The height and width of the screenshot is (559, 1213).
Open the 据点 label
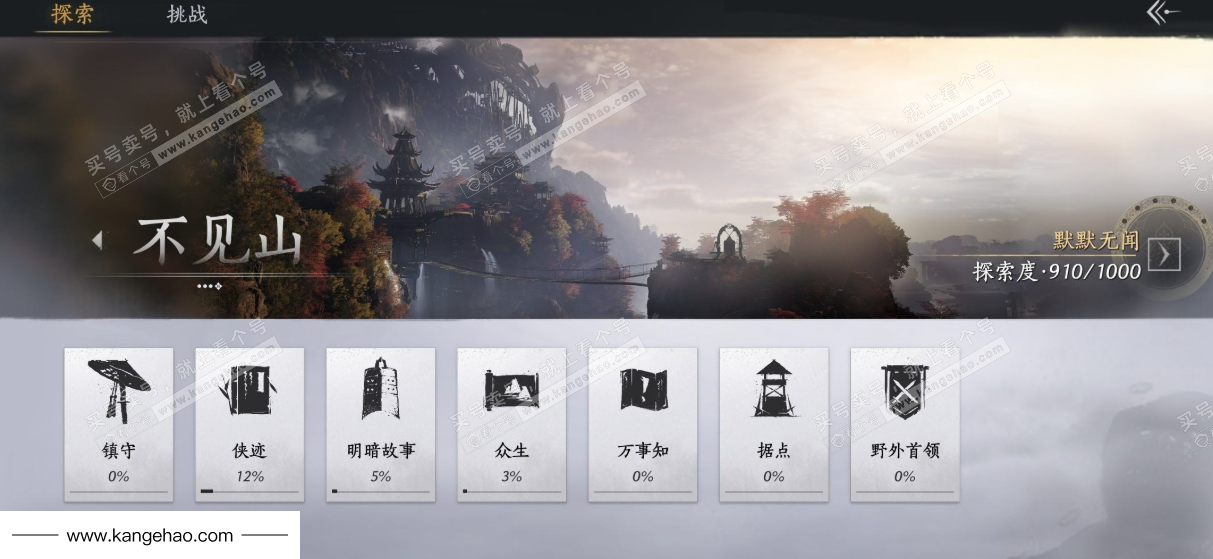pos(773,451)
